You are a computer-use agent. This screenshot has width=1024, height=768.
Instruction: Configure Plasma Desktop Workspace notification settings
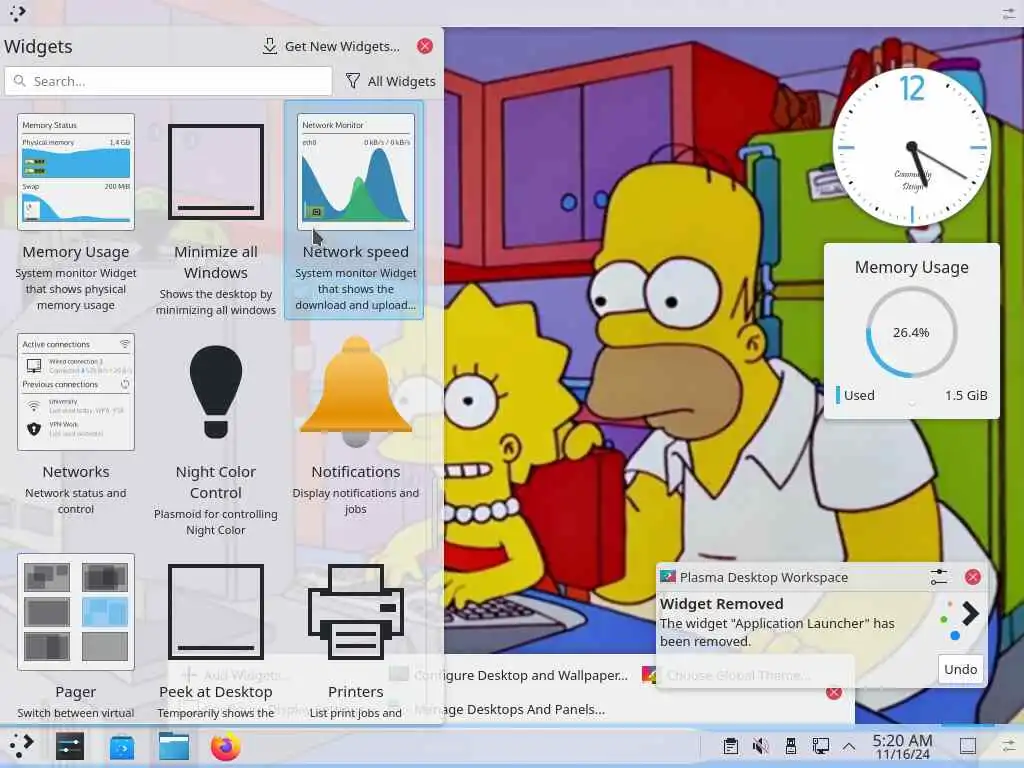pyautogui.click(x=938, y=577)
